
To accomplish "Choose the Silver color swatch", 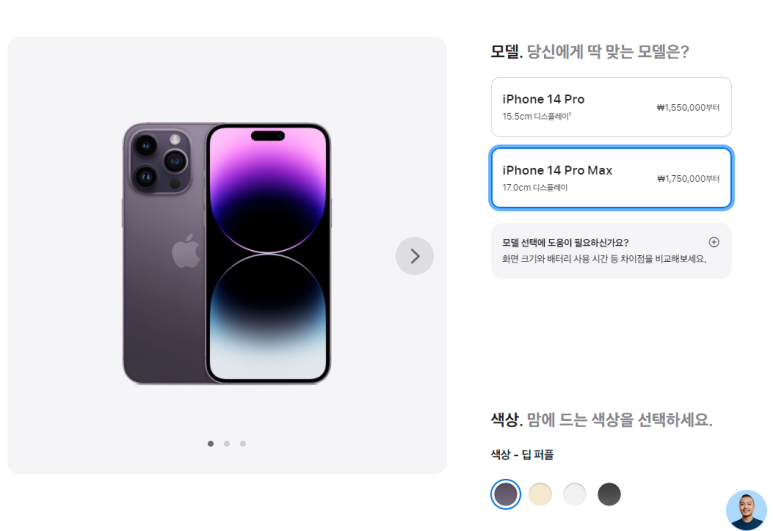I will 575,494.
